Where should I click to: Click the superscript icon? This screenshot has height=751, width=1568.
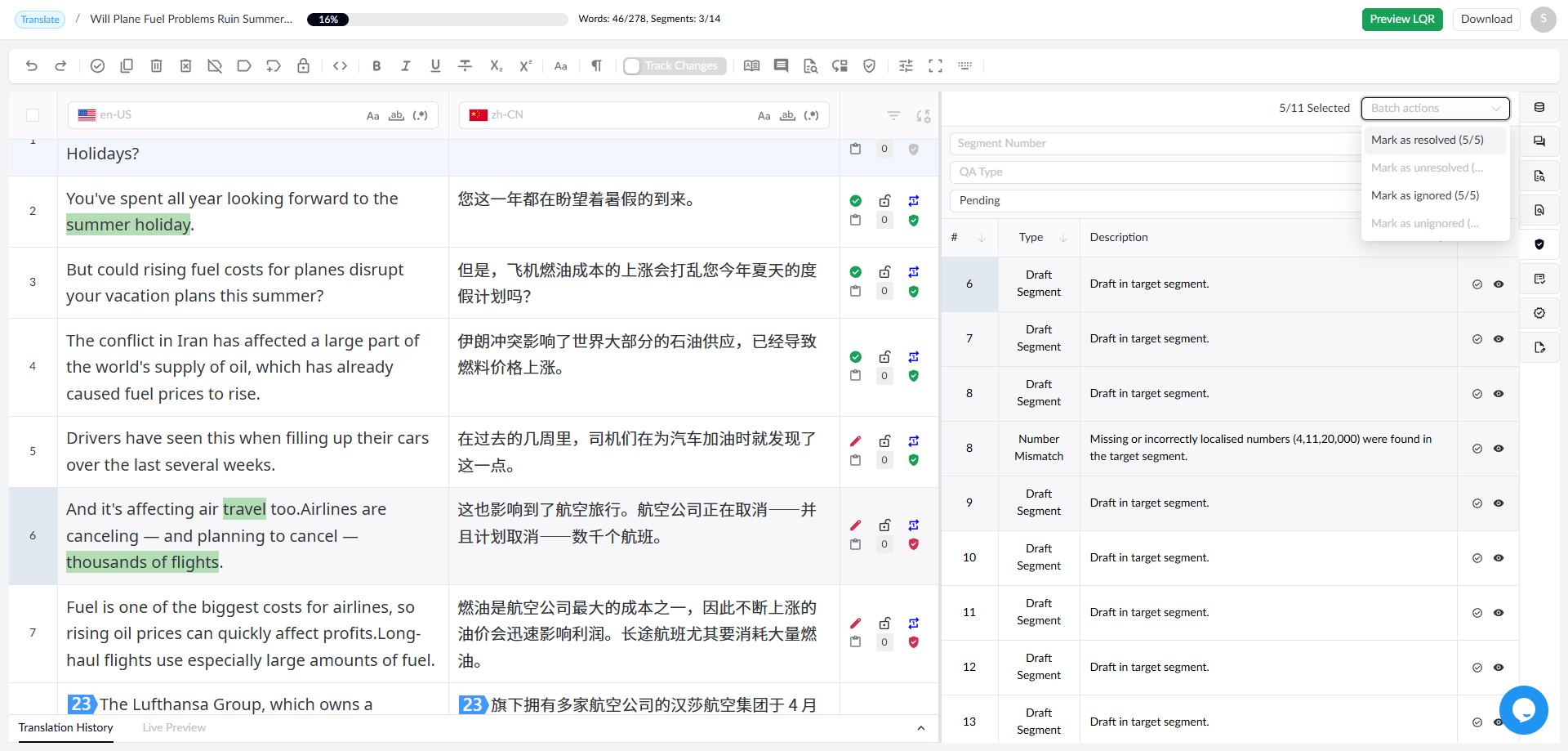(x=525, y=66)
